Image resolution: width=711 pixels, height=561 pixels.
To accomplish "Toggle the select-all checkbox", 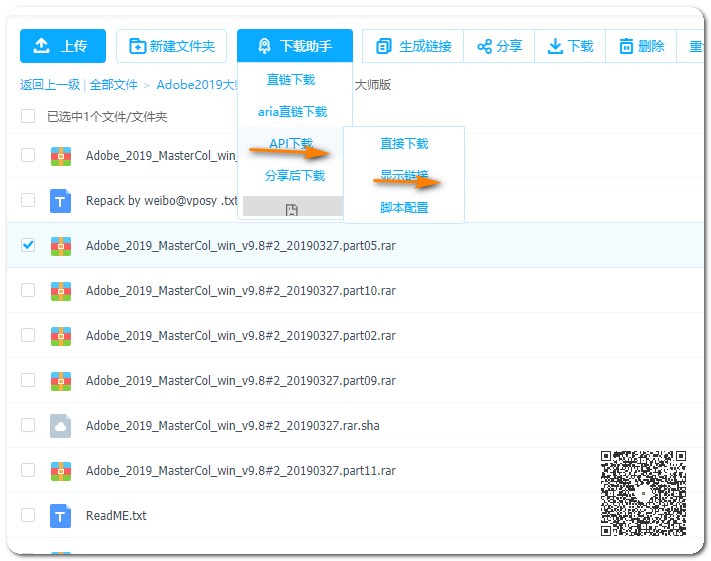I will [x=28, y=116].
